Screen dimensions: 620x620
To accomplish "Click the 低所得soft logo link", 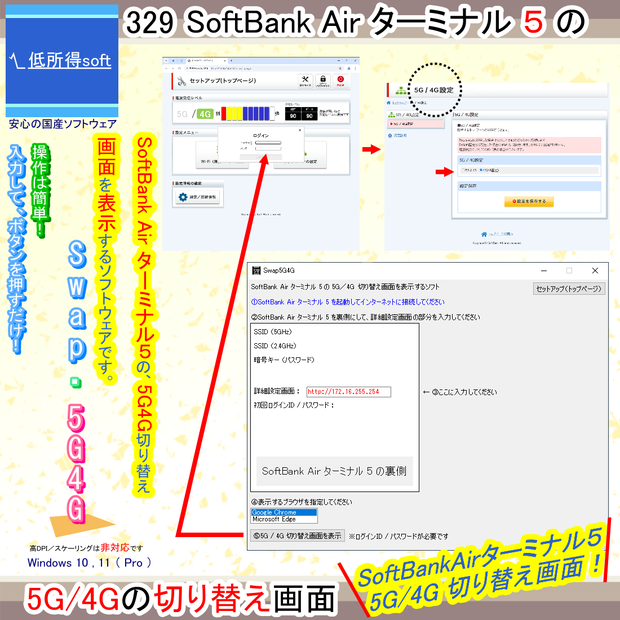I will 61,60.
